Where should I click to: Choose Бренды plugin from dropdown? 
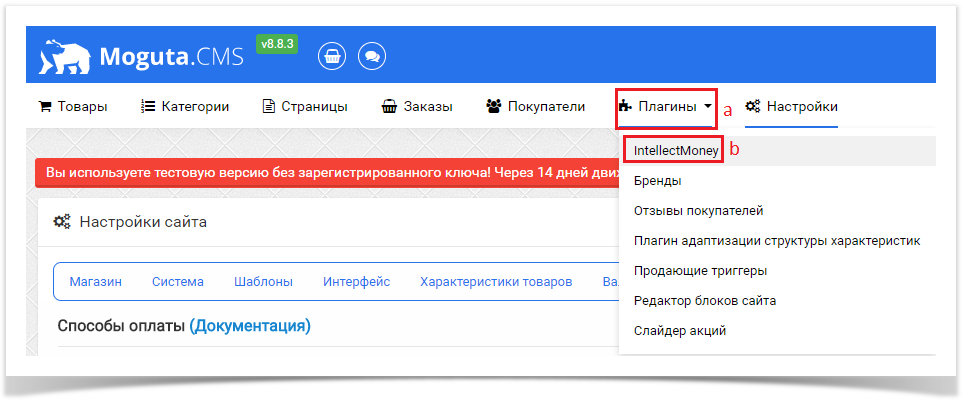pyautogui.click(x=658, y=181)
